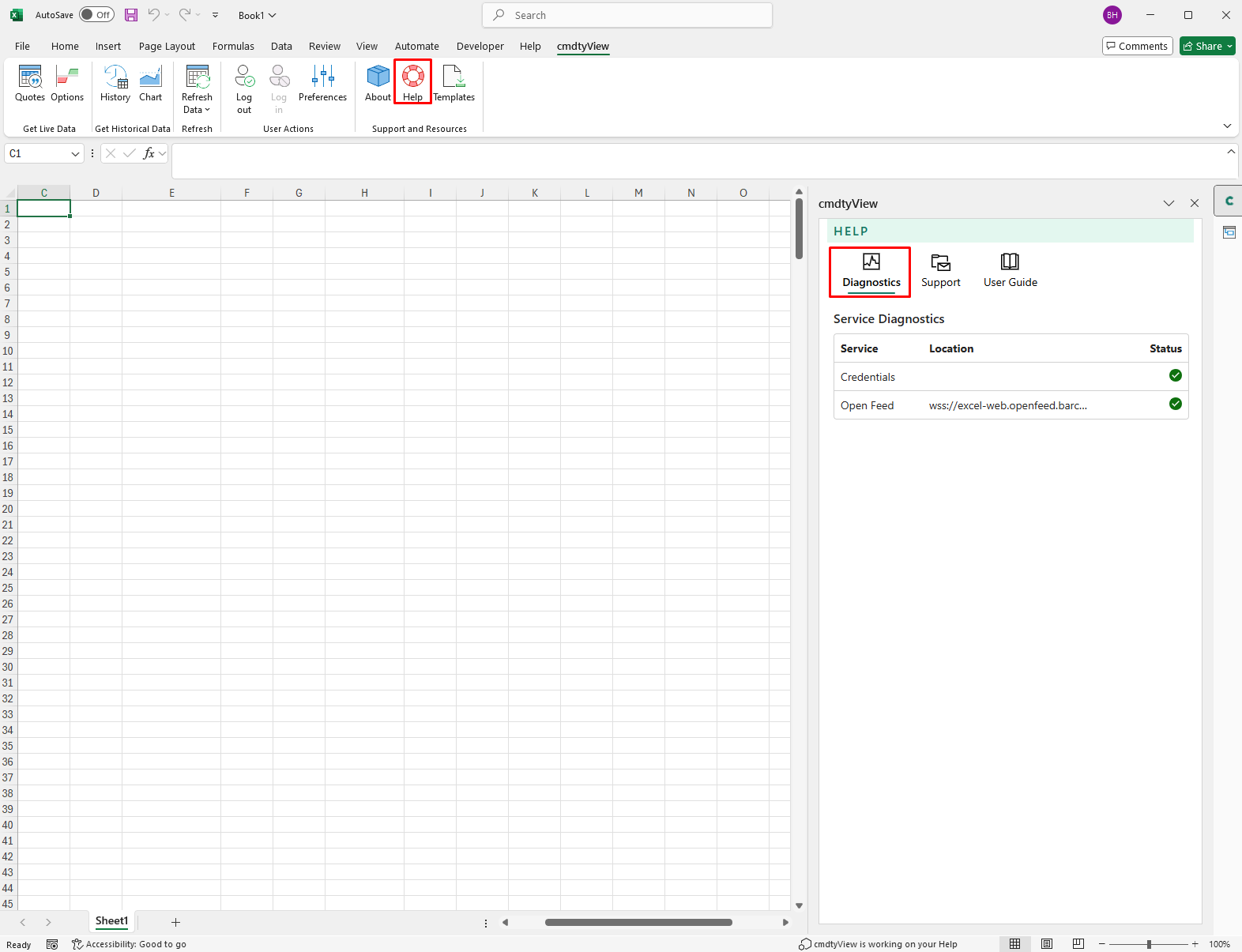Click the vertical scrollbar down arrow
Screen dimensions: 1242x952
click(799, 905)
